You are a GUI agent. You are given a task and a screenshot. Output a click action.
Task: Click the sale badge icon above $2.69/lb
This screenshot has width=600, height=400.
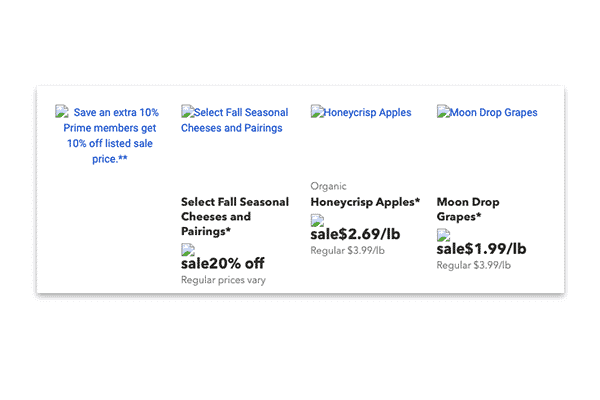[317, 220]
